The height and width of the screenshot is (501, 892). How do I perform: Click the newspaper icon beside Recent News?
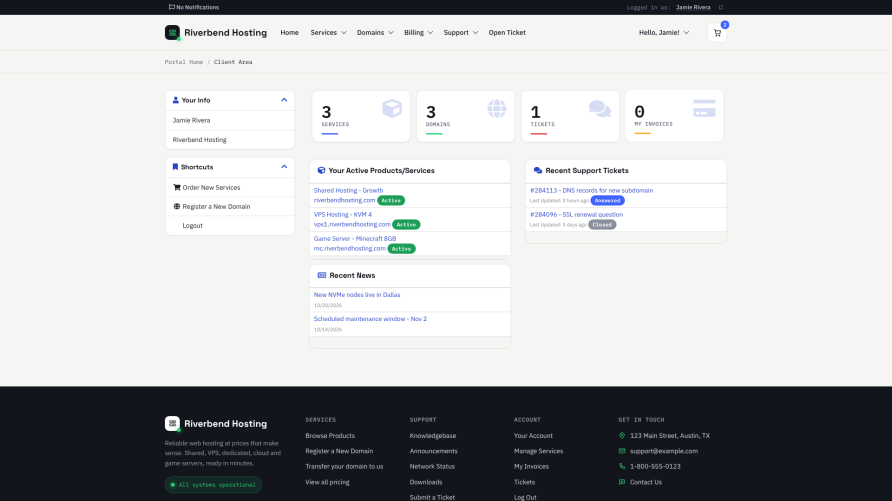point(322,275)
